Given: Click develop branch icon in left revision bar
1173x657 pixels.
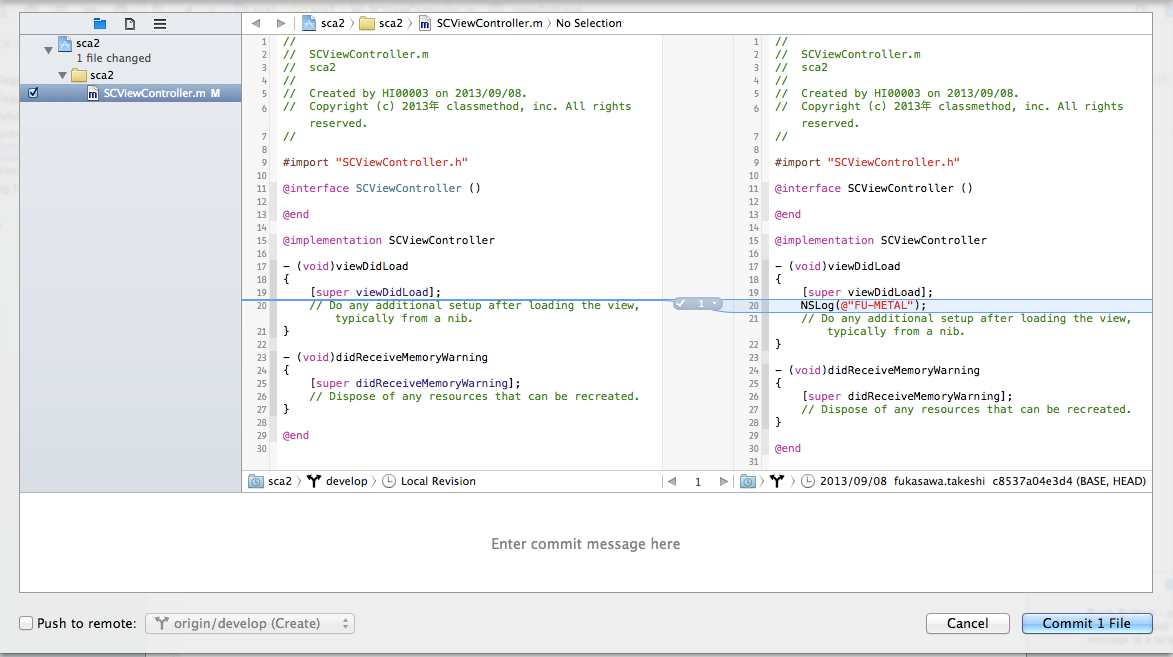Looking at the screenshot, I should click(313, 481).
